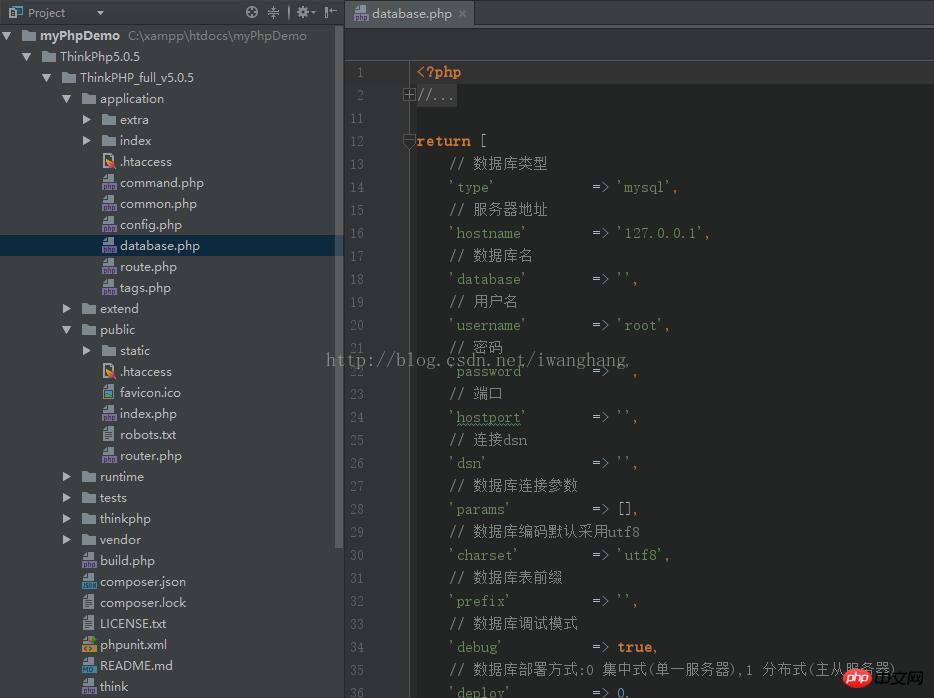This screenshot has height=698, width=934.
Task: Click the .htaccess file icon under application
Action: (109, 161)
